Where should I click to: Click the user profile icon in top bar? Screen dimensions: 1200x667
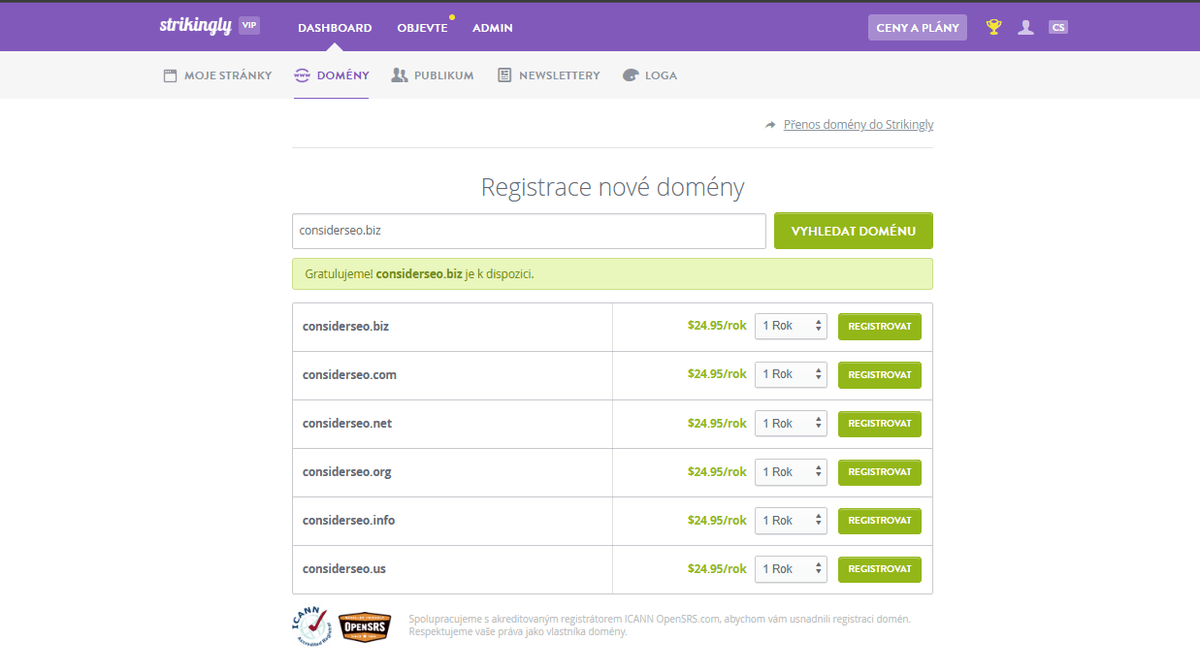click(1026, 27)
